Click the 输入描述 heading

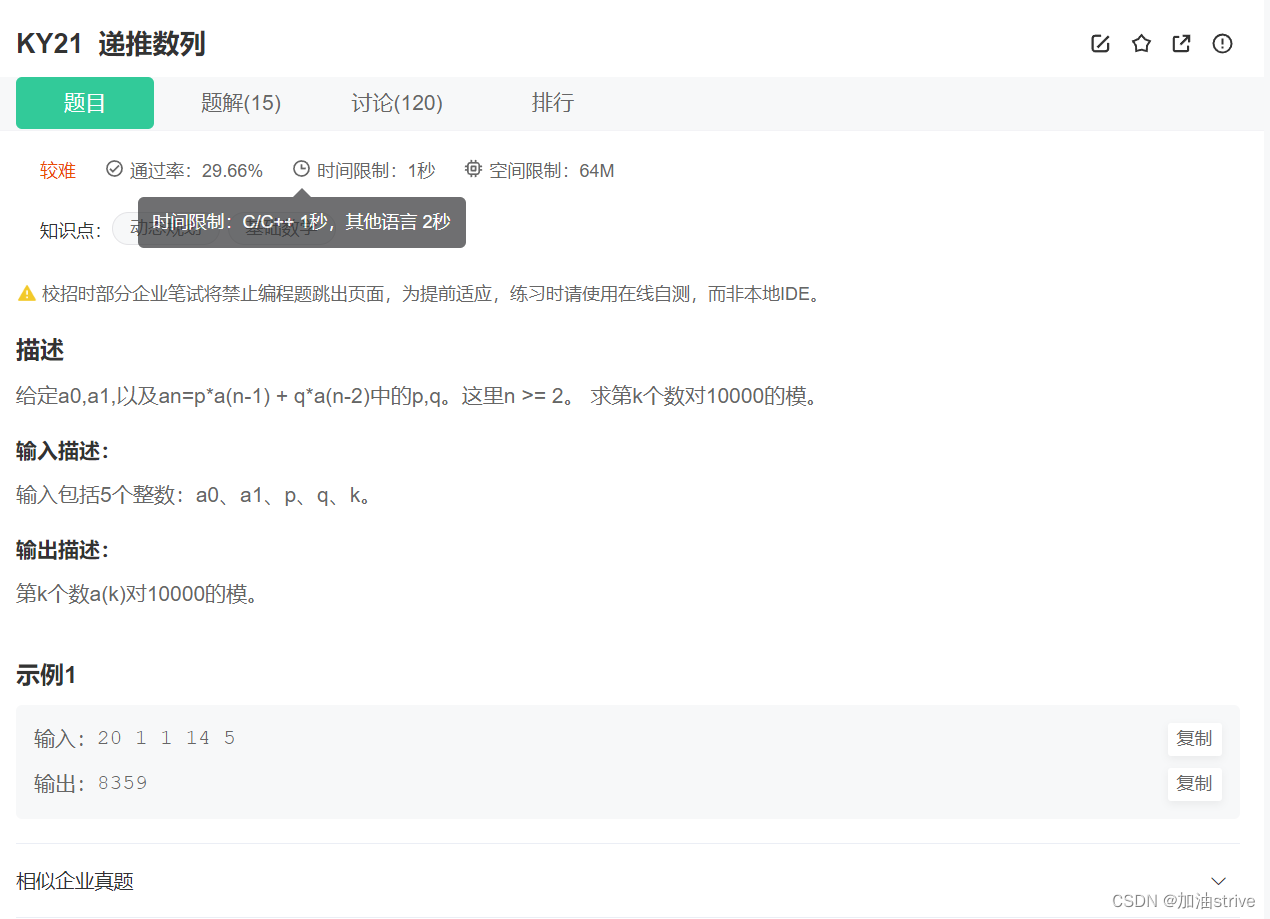(62, 451)
